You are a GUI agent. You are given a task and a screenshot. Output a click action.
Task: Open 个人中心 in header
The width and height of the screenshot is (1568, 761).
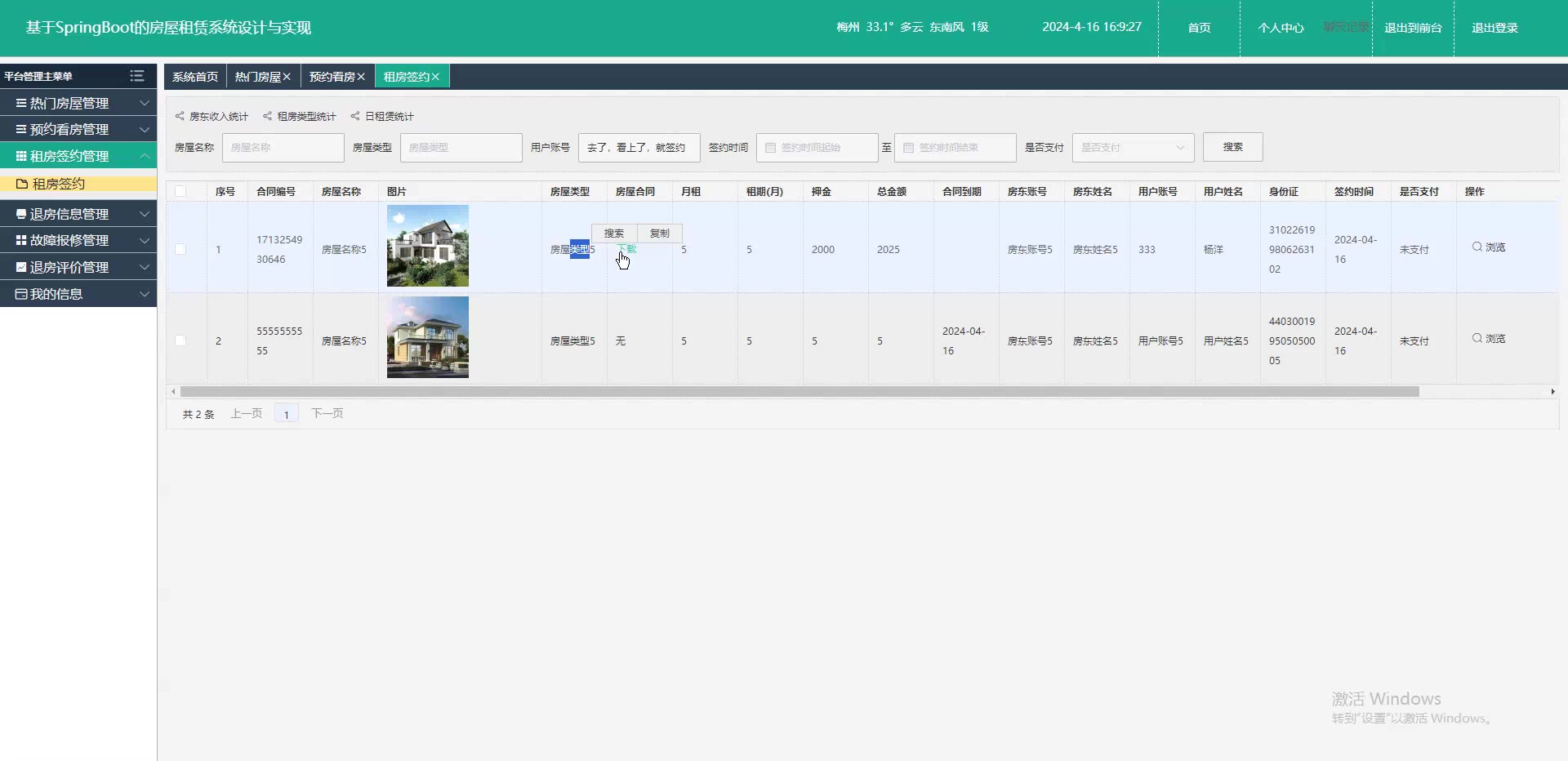[x=1281, y=28]
